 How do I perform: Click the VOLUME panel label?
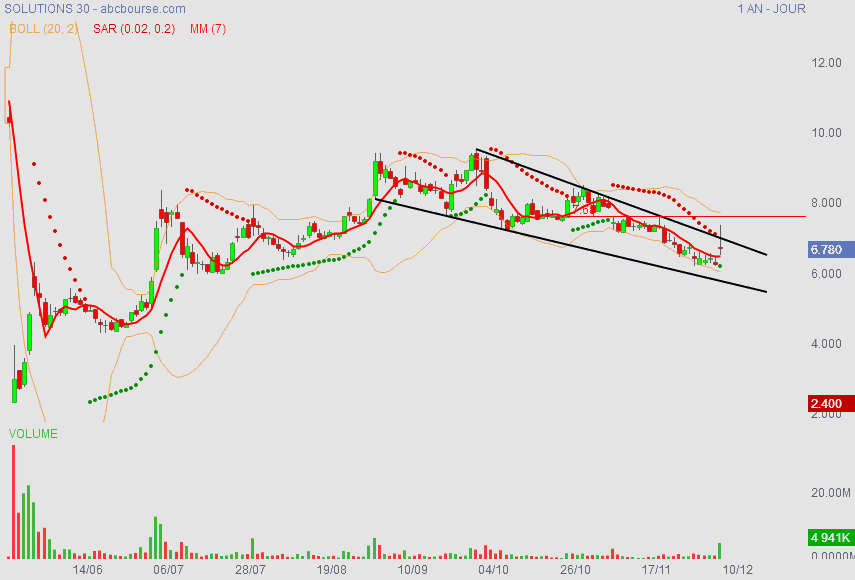tap(33, 433)
